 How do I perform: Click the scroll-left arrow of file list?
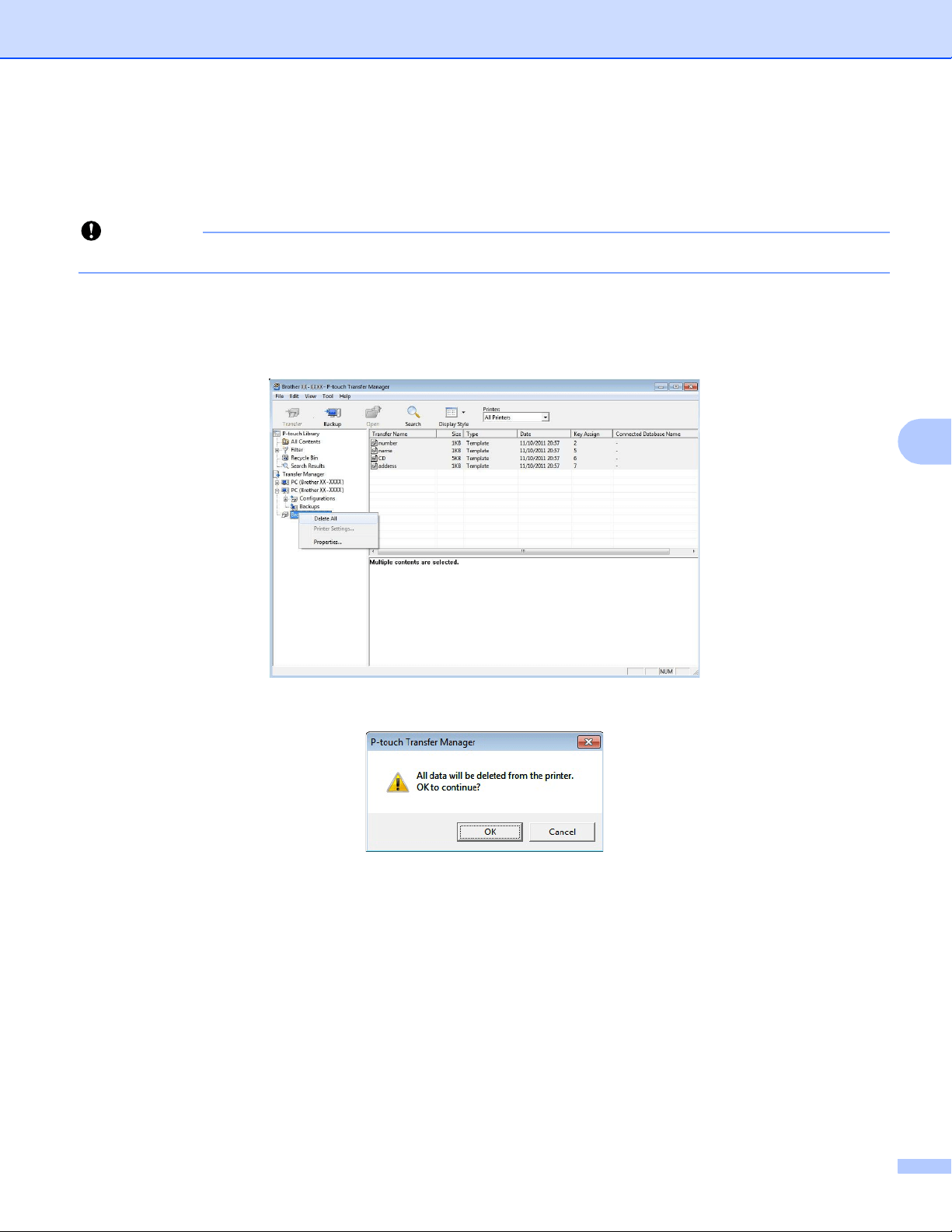pos(373,551)
